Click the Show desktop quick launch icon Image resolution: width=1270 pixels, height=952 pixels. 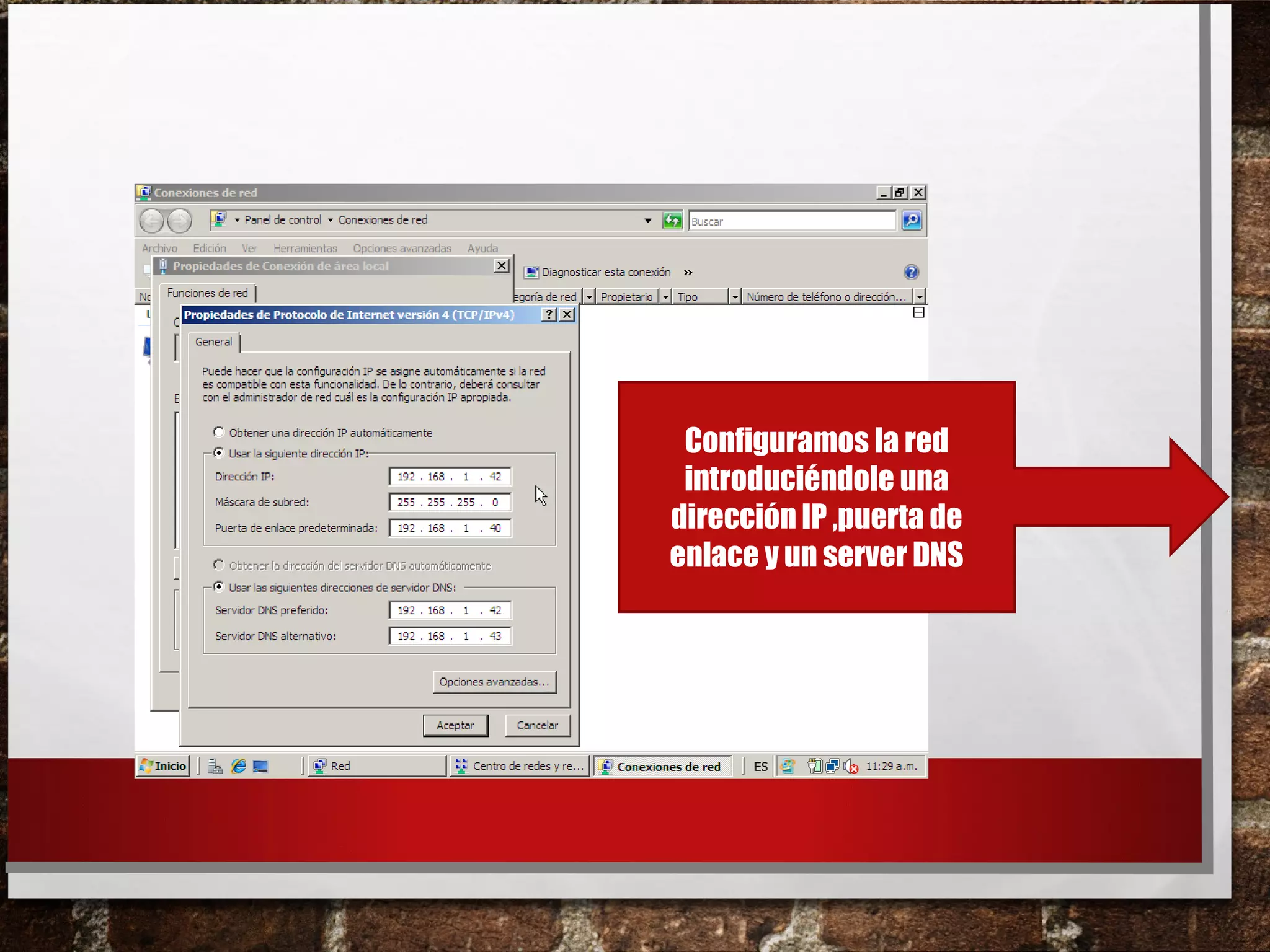pos(260,767)
